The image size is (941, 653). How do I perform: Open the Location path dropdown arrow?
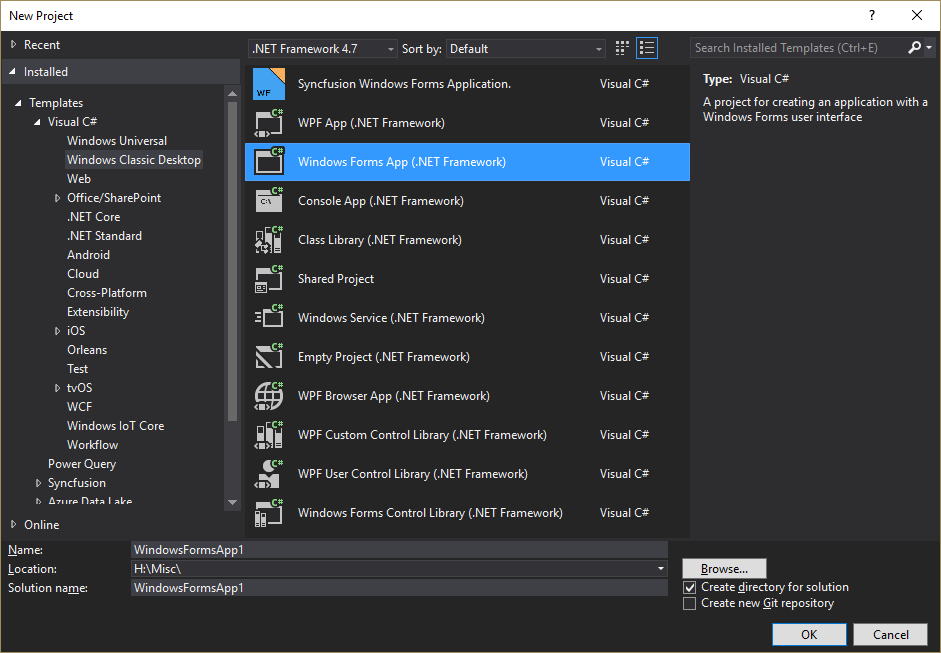point(660,568)
